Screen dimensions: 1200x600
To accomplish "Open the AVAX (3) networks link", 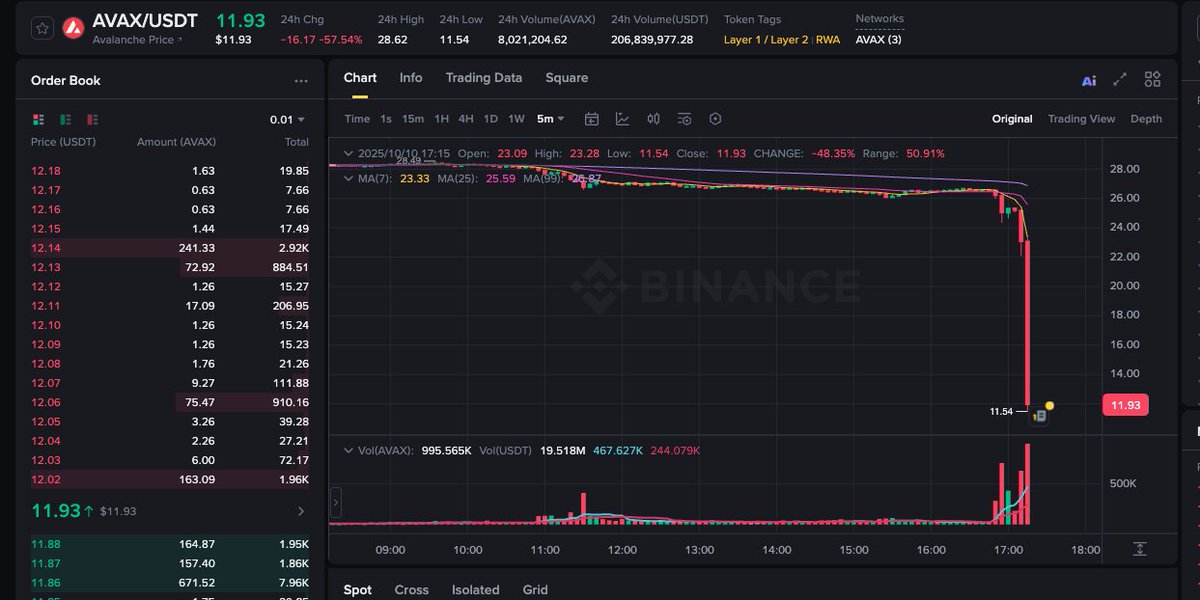I will click(x=878, y=40).
